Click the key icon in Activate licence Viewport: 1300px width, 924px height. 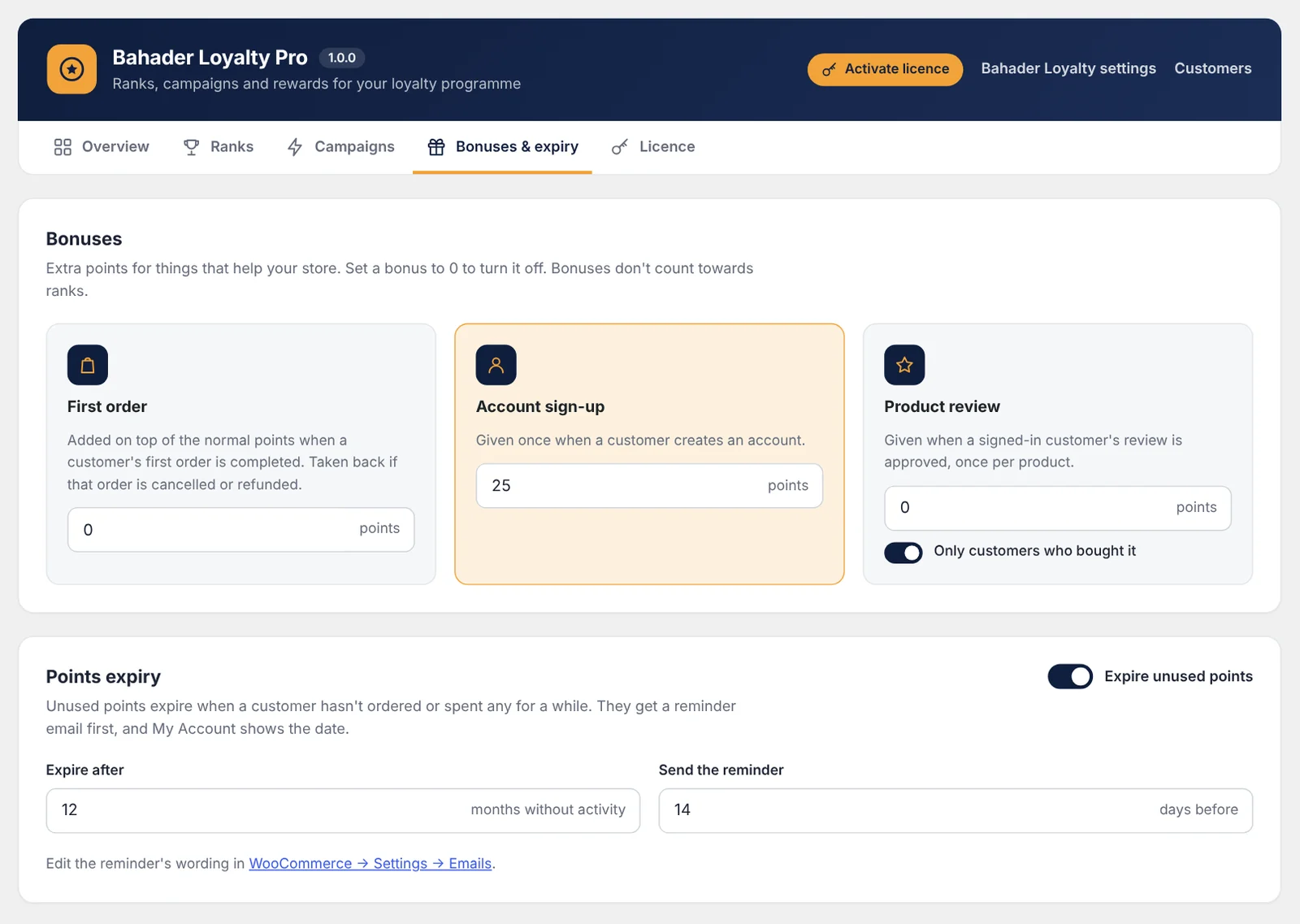click(x=829, y=70)
